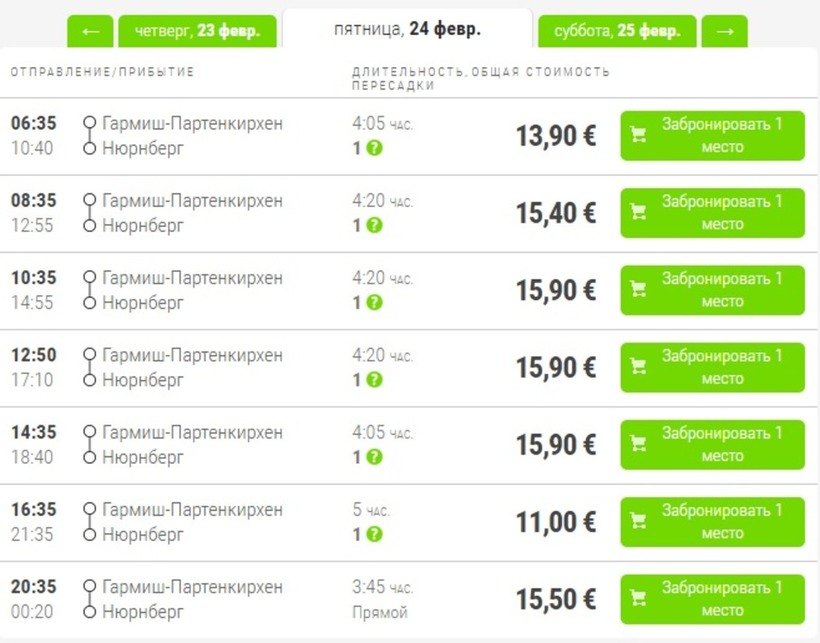Image resolution: width=820 pixels, height=643 pixels.
Task: Book the cheapest 11,00 € trip
Action: 712,522
